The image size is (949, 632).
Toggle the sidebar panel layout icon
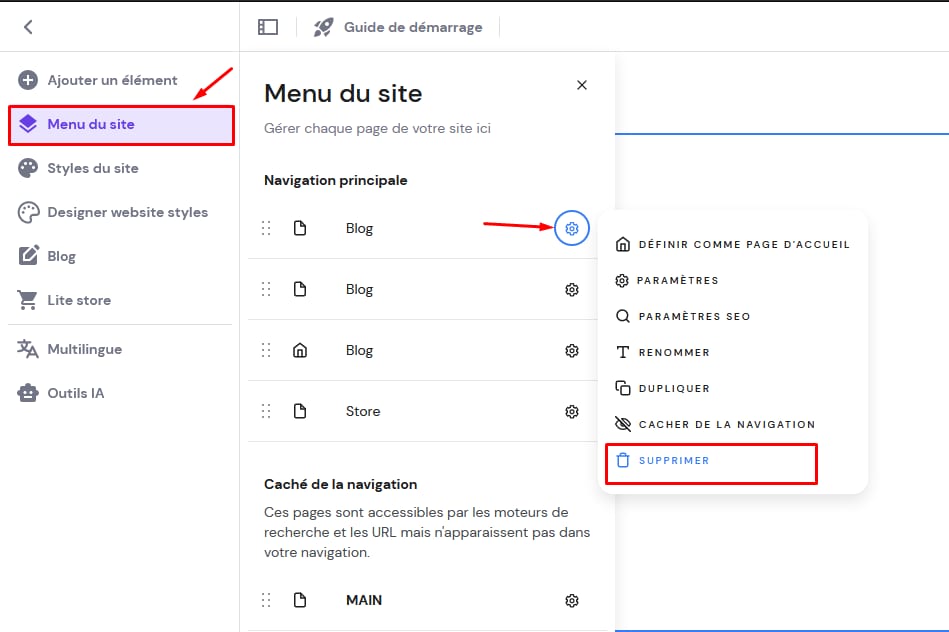click(x=268, y=27)
